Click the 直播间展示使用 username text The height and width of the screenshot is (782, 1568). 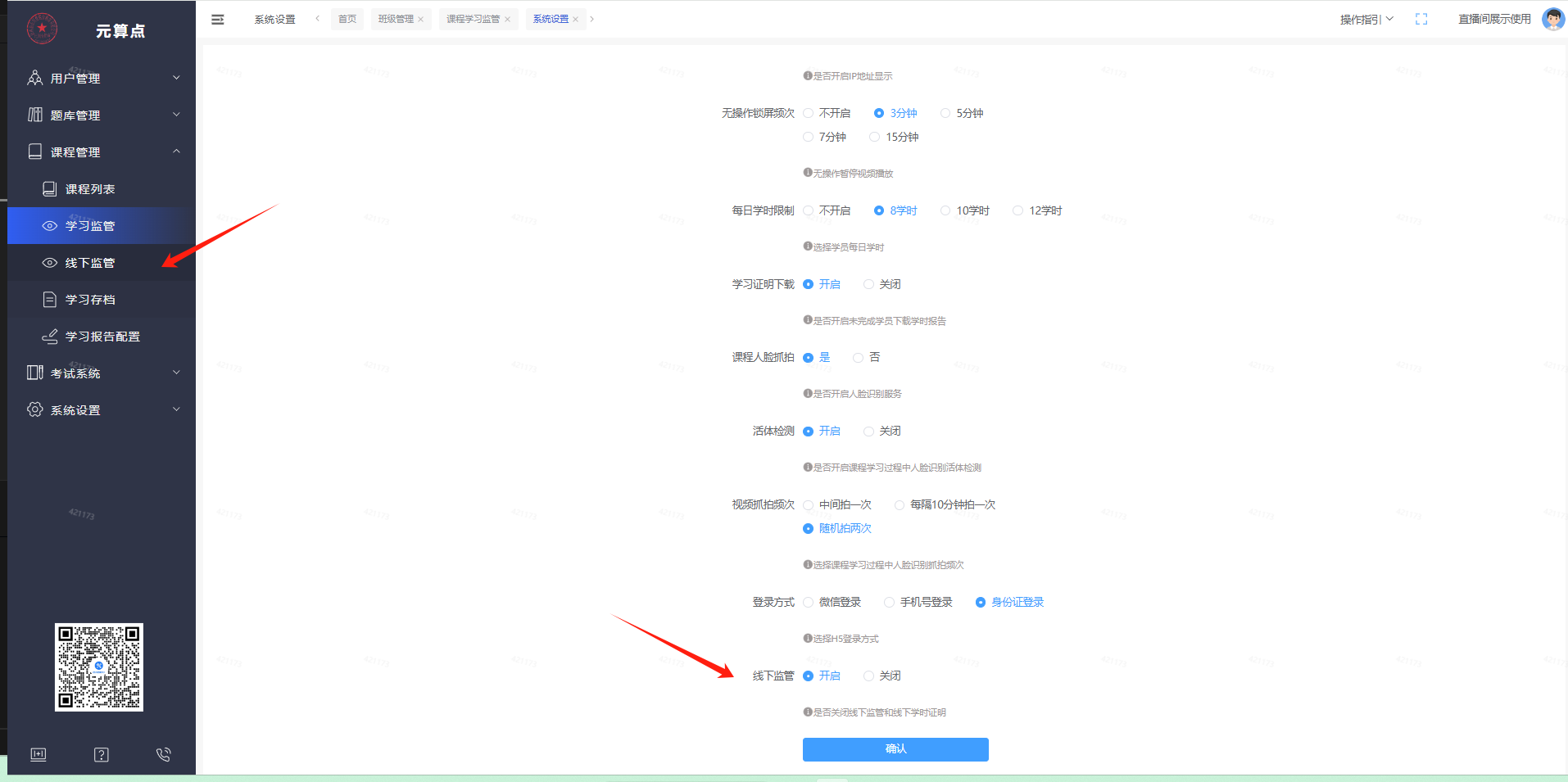coord(1494,19)
